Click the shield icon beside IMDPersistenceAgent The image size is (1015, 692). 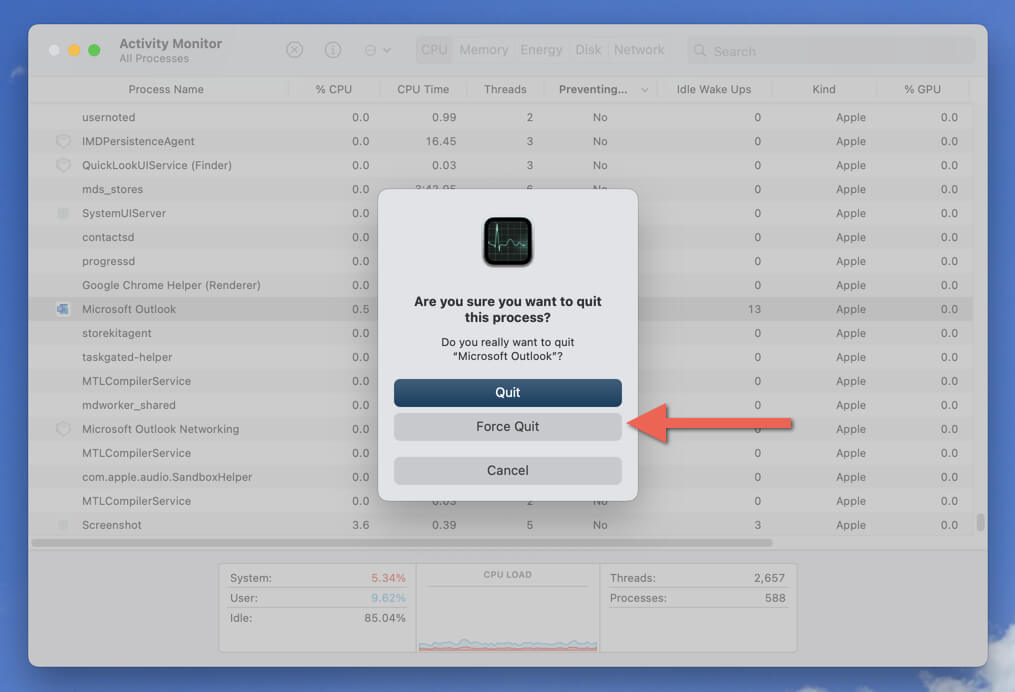click(63, 141)
